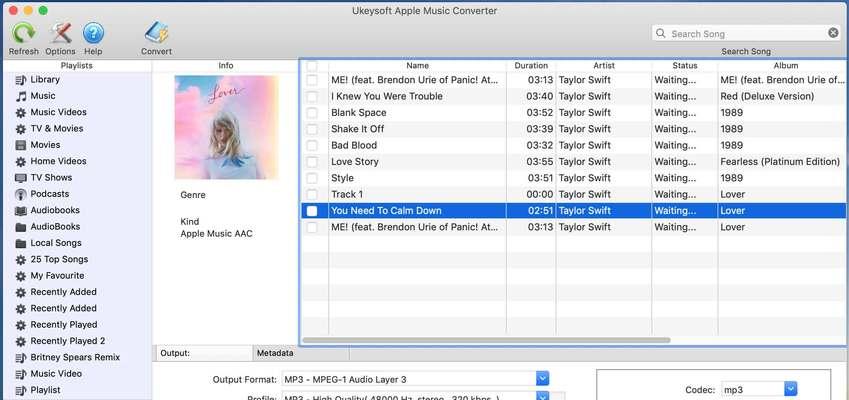Open the Help toolbar icon
The height and width of the screenshot is (400, 849).
[x=93, y=34]
